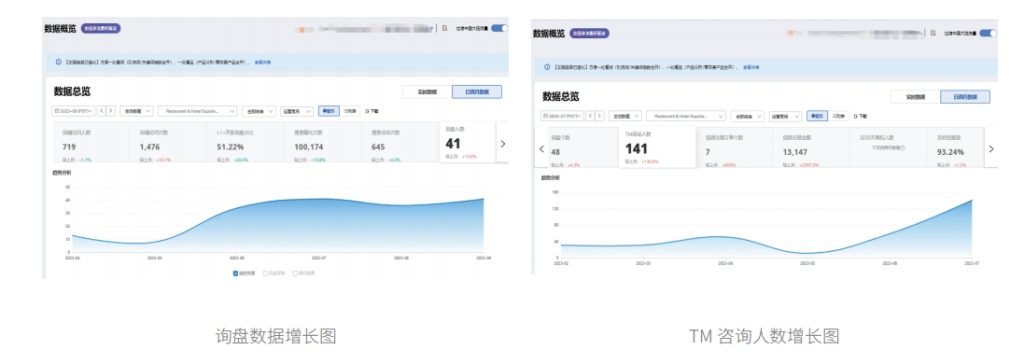This screenshot has height=364, width=1024.
Task: Click the 719 metric card
Action: coord(91,142)
